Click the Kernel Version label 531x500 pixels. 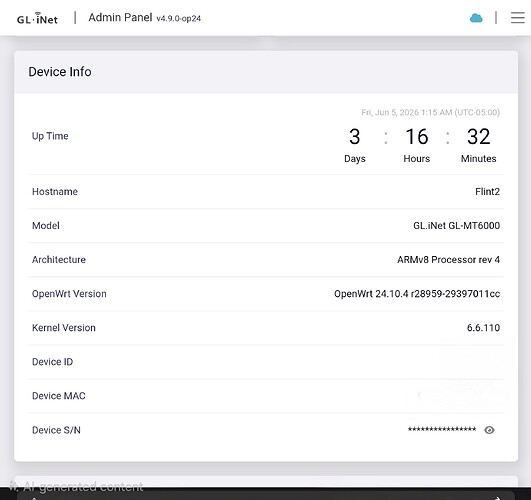pos(64,328)
